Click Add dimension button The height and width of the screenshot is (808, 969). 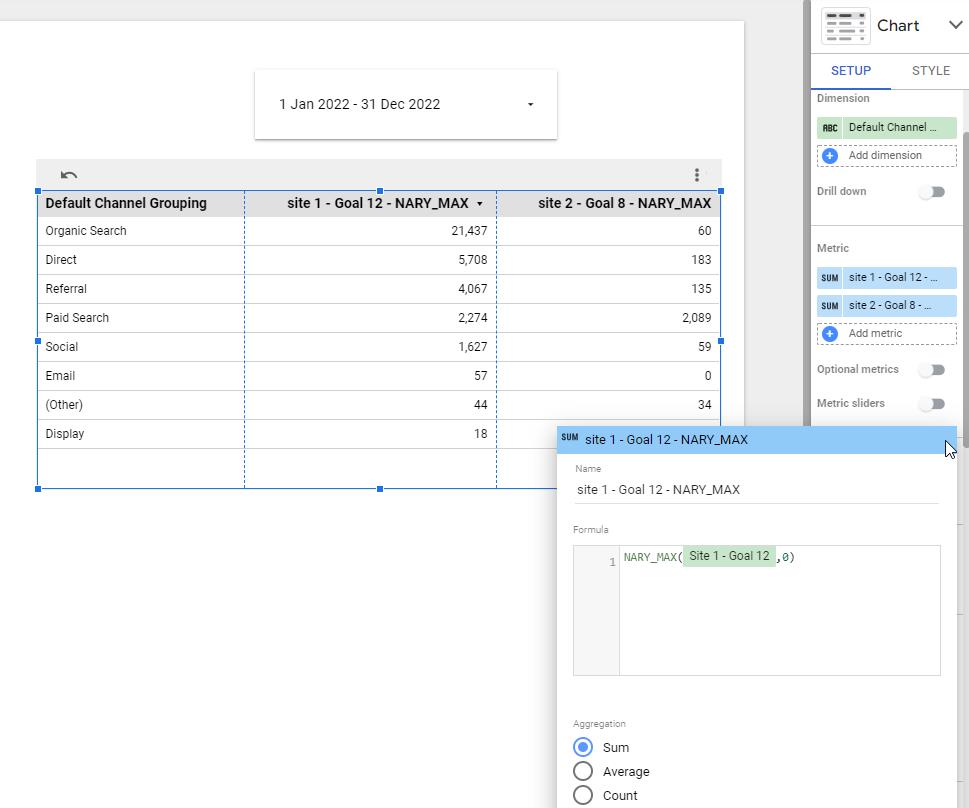[x=887, y=156]
